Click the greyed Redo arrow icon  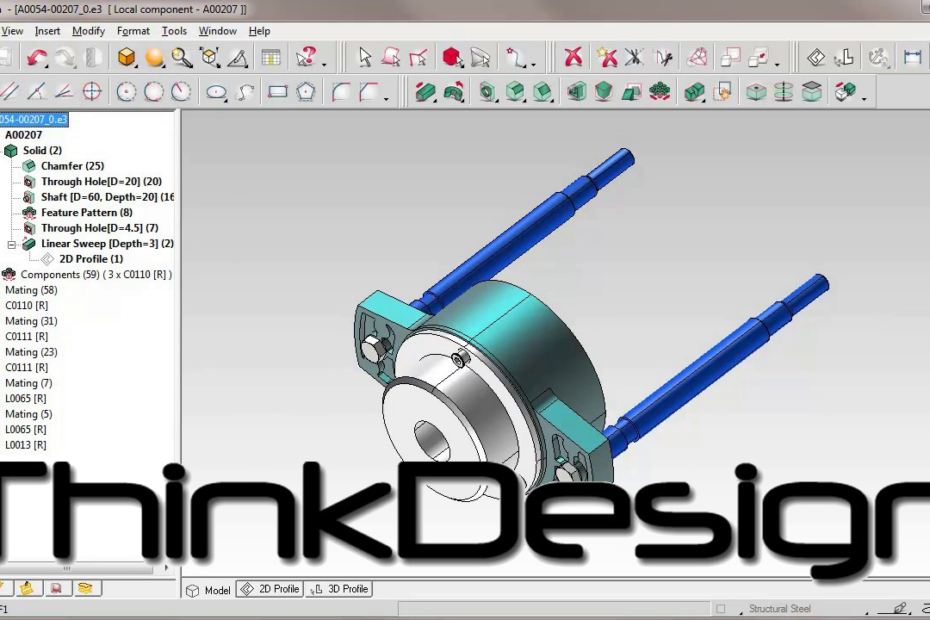click(x=65, y=57)
